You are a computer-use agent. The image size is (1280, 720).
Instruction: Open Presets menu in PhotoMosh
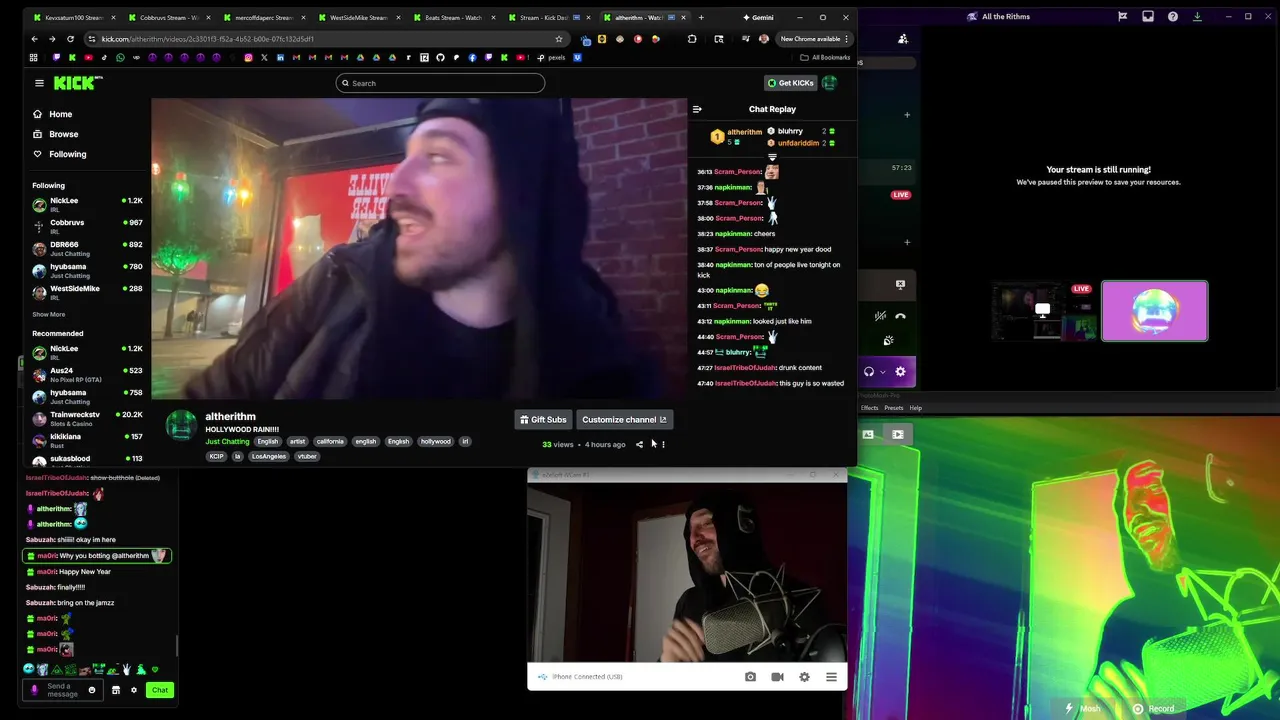pyautogui.click(x=893, y=408)
